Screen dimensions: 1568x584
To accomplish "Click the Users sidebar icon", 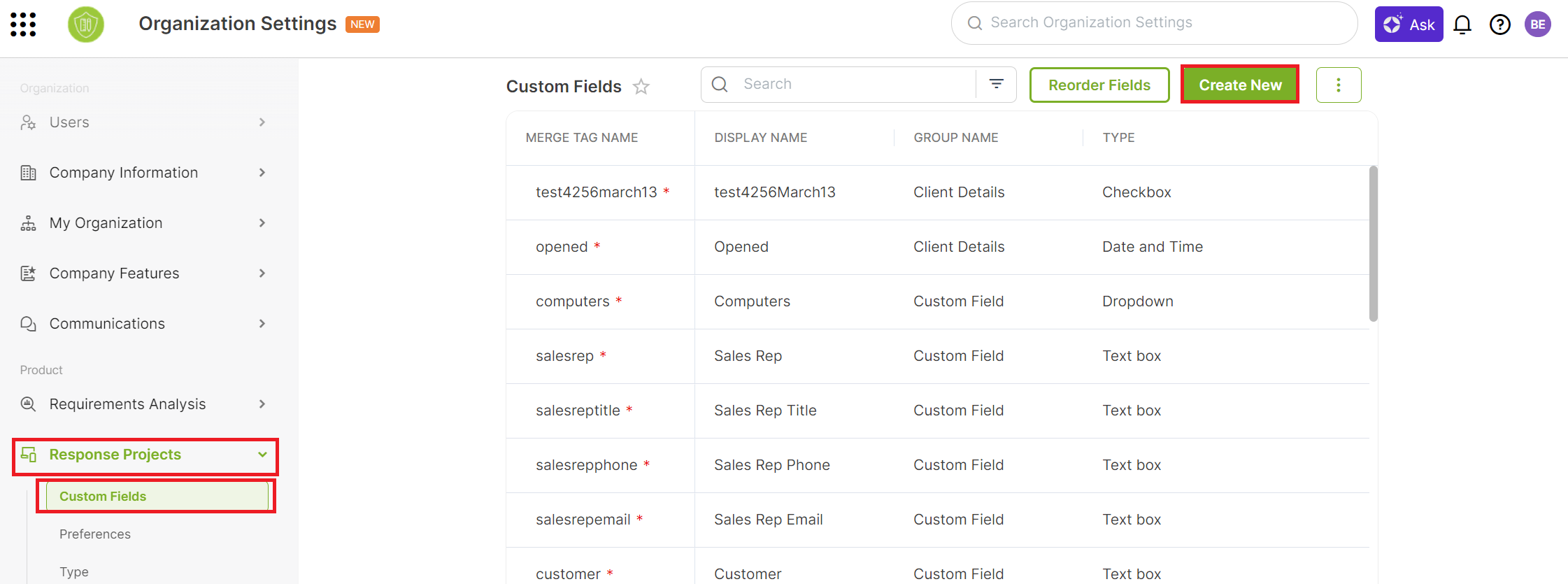I will [x=28, y=122].
